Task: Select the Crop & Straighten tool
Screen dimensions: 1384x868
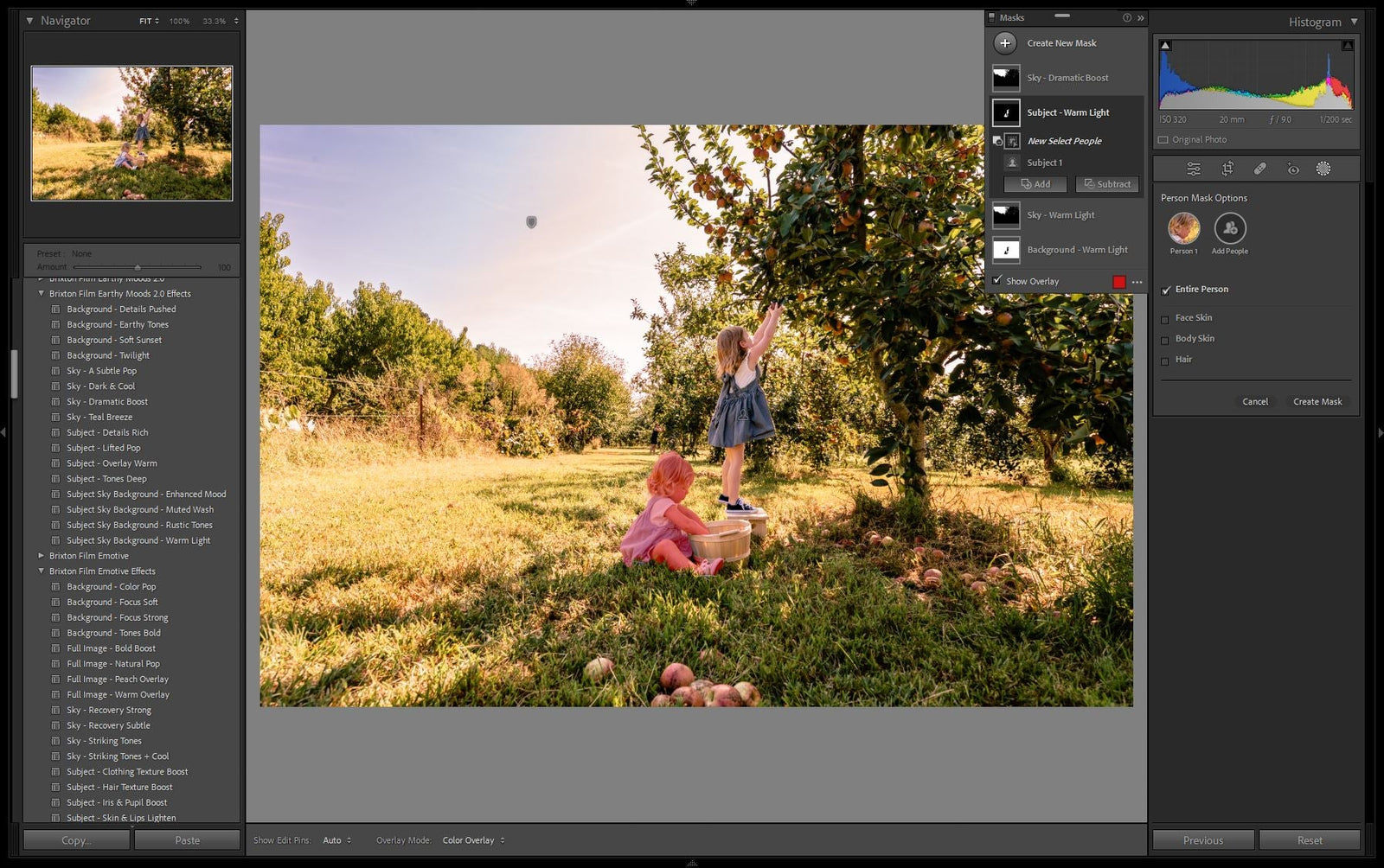Action: (1227, 169)
